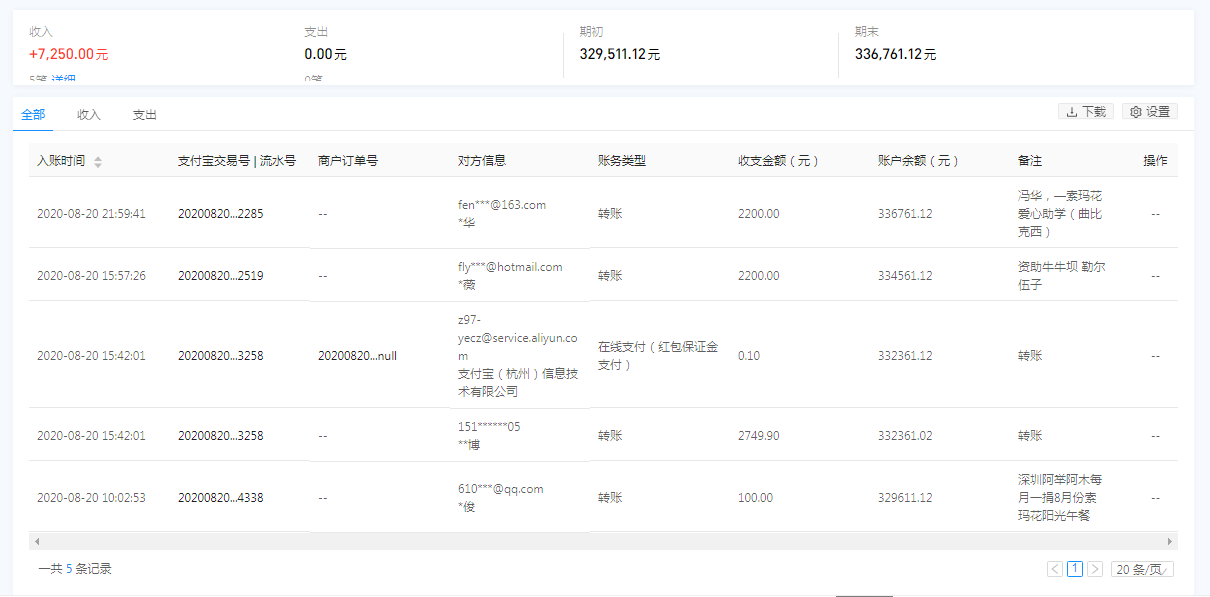Screen dimensions: 1210x597
Task: Click the 入账时间 column header
Action: (61, 161)
